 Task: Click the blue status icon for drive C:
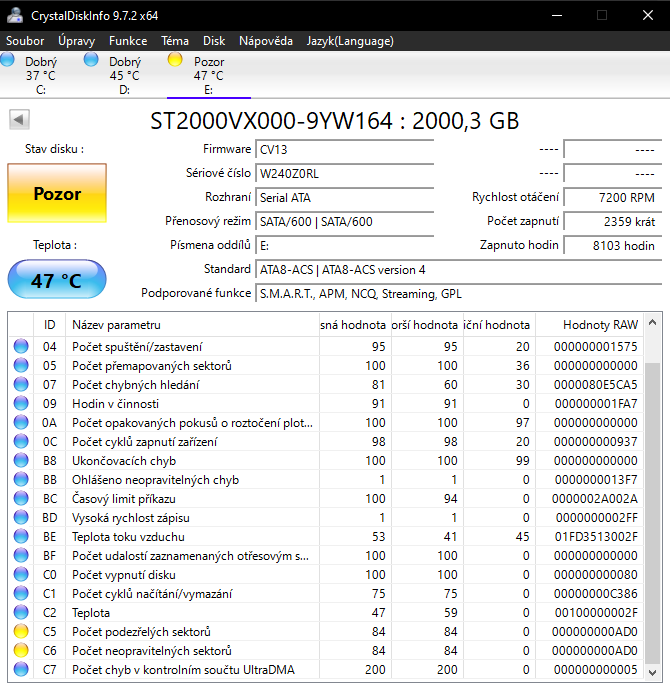point(7,60)
